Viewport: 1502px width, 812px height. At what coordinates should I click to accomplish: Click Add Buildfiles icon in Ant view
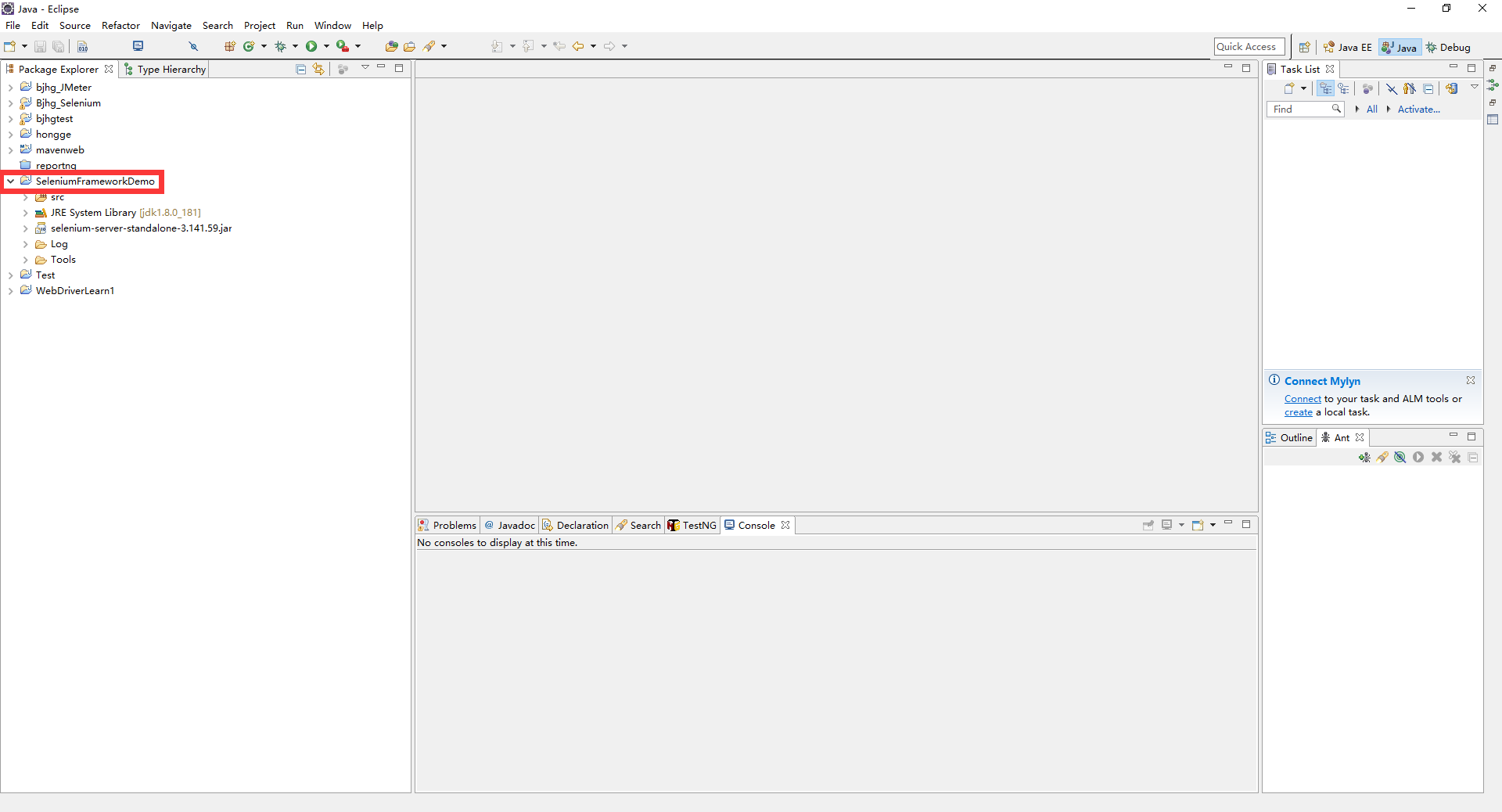point(1364,458)
